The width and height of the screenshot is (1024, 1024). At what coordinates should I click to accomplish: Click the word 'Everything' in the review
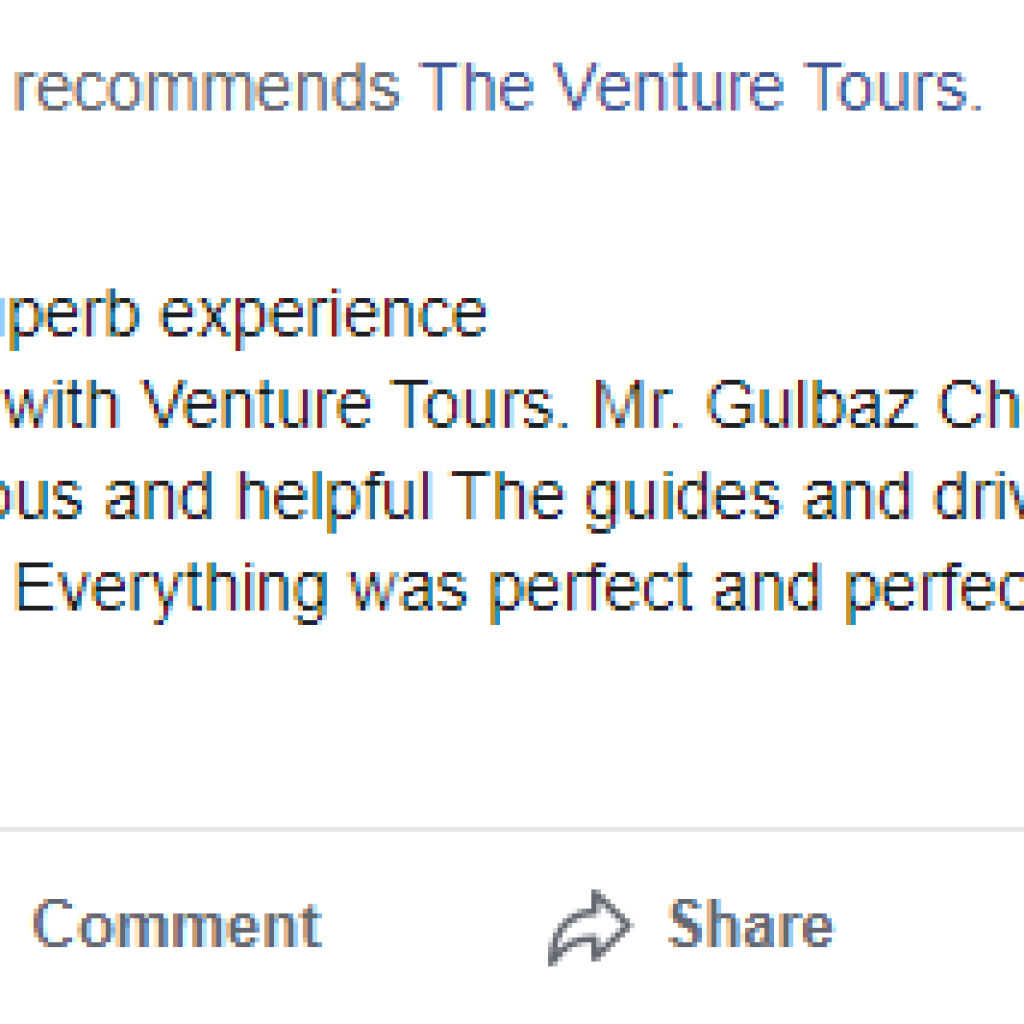click(171, 593)
